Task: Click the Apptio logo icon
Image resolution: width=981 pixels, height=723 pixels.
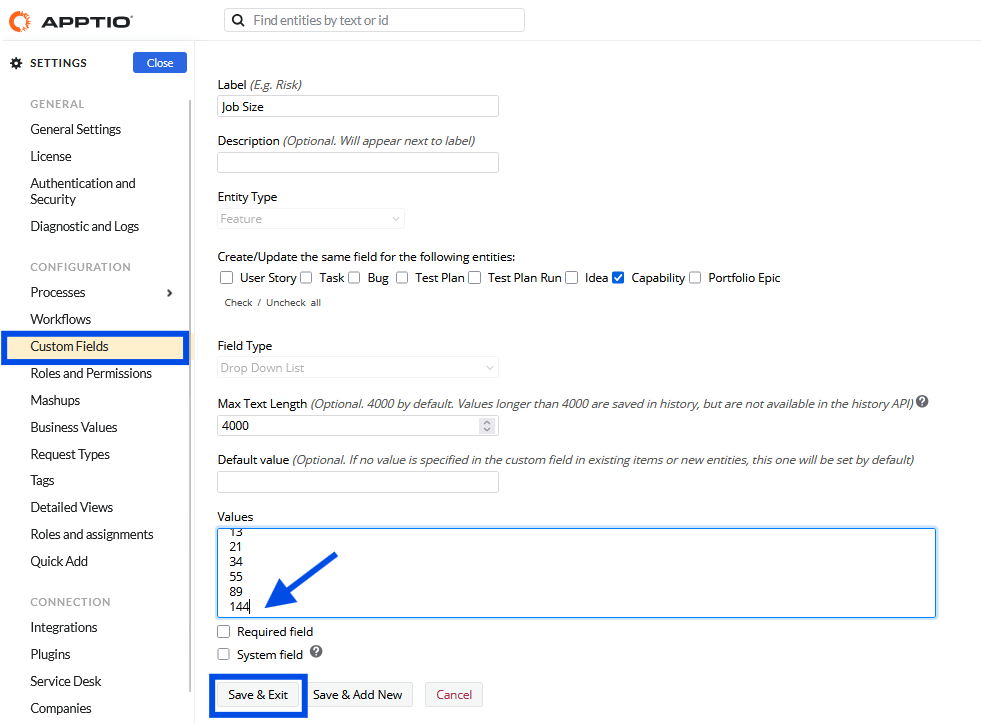Action: coord(19,20)
